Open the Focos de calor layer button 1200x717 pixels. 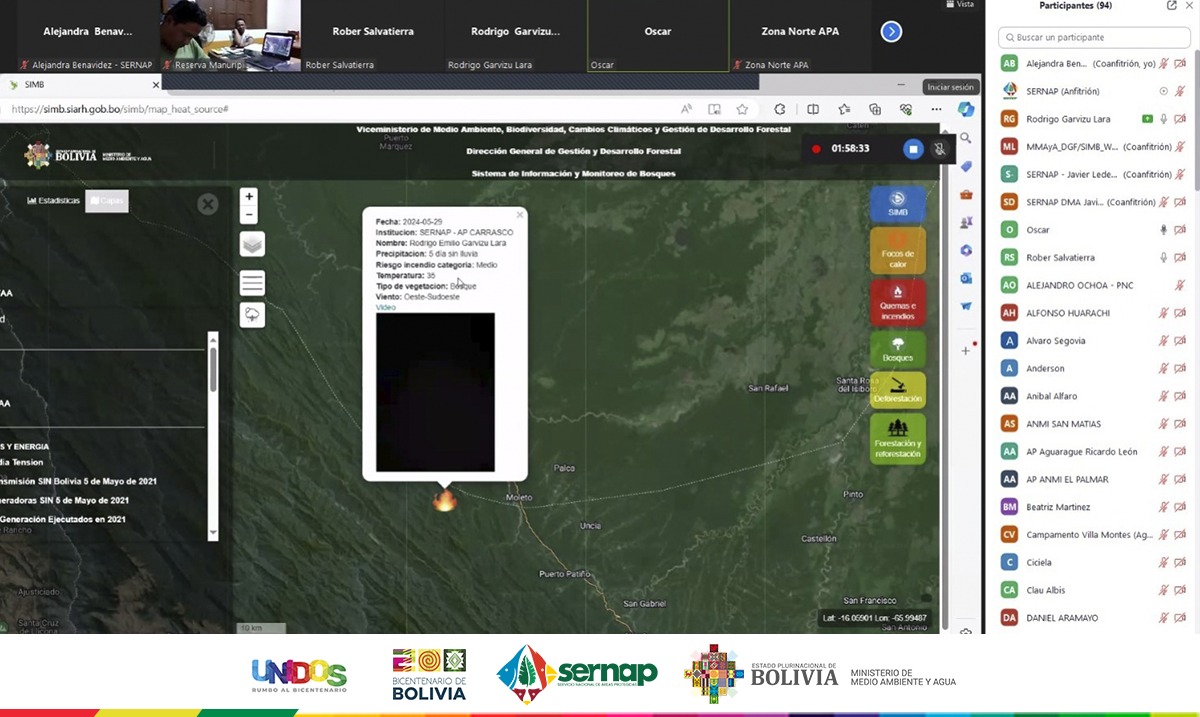[x=897, y=250]
